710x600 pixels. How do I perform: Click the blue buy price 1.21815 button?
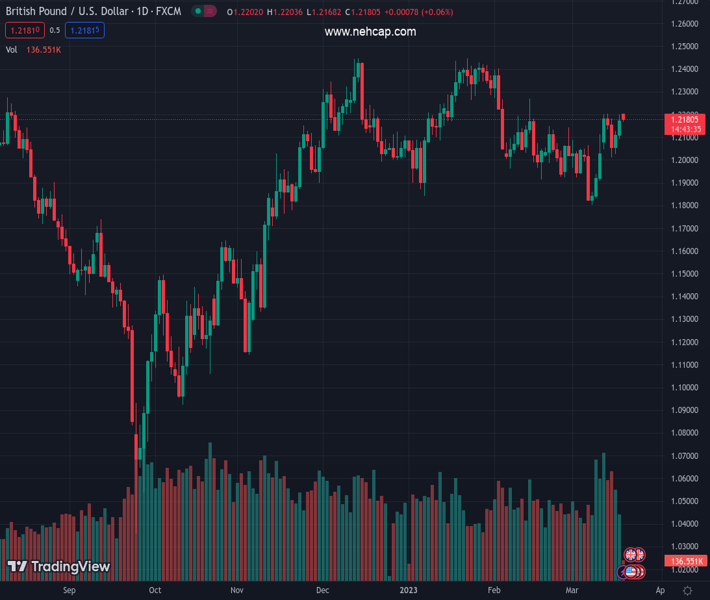[x=85, y=31]
